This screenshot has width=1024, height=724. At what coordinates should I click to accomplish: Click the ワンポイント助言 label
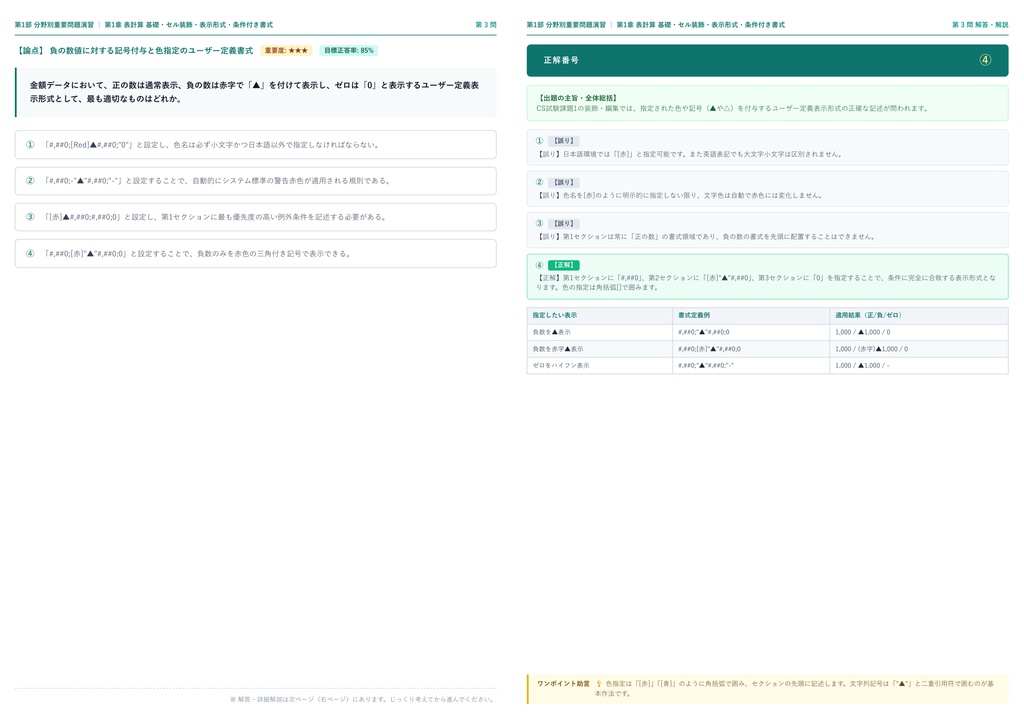(x=563, y=684)
